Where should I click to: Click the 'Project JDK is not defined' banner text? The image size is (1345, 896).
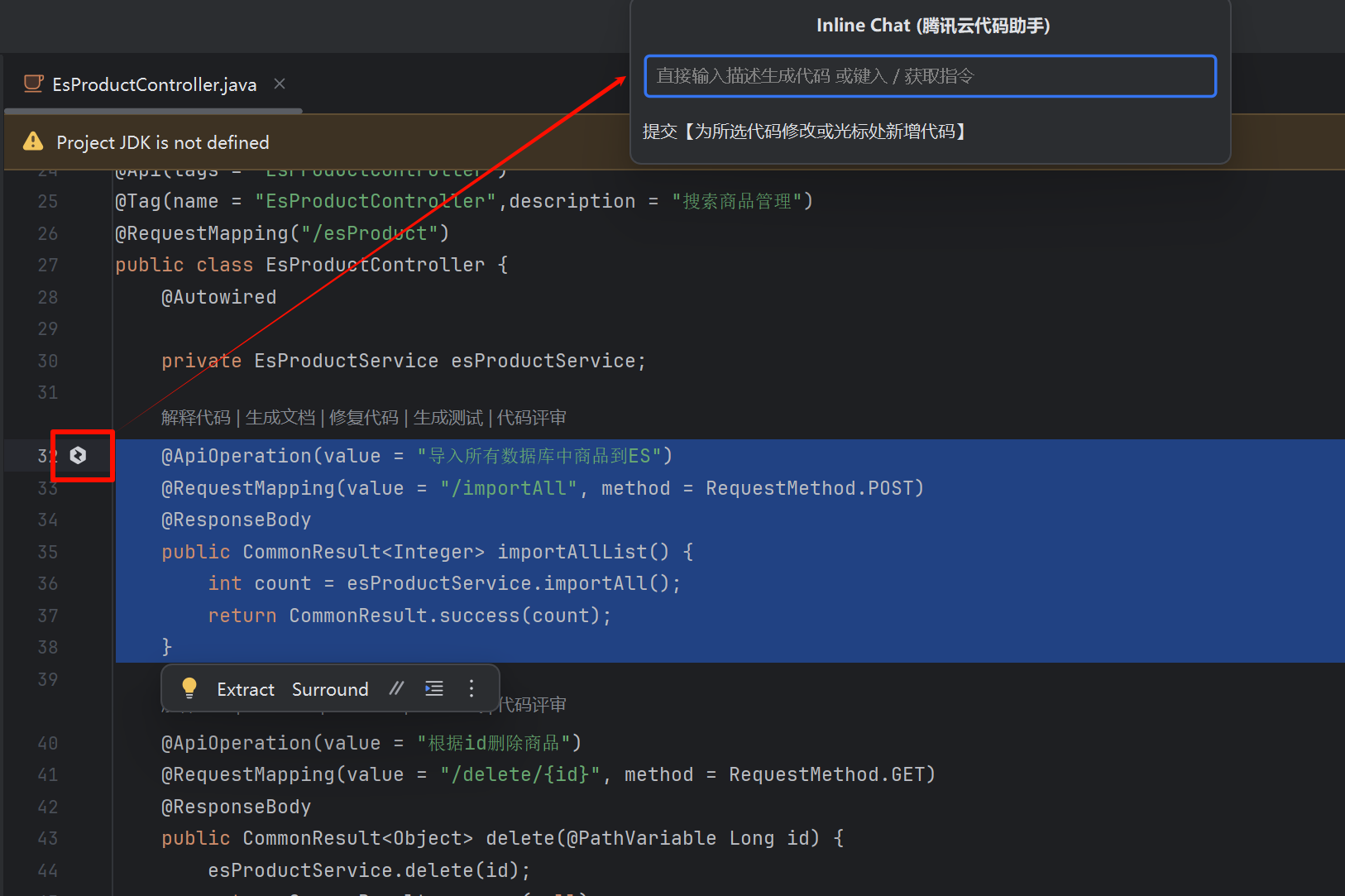tap(163, 142)
